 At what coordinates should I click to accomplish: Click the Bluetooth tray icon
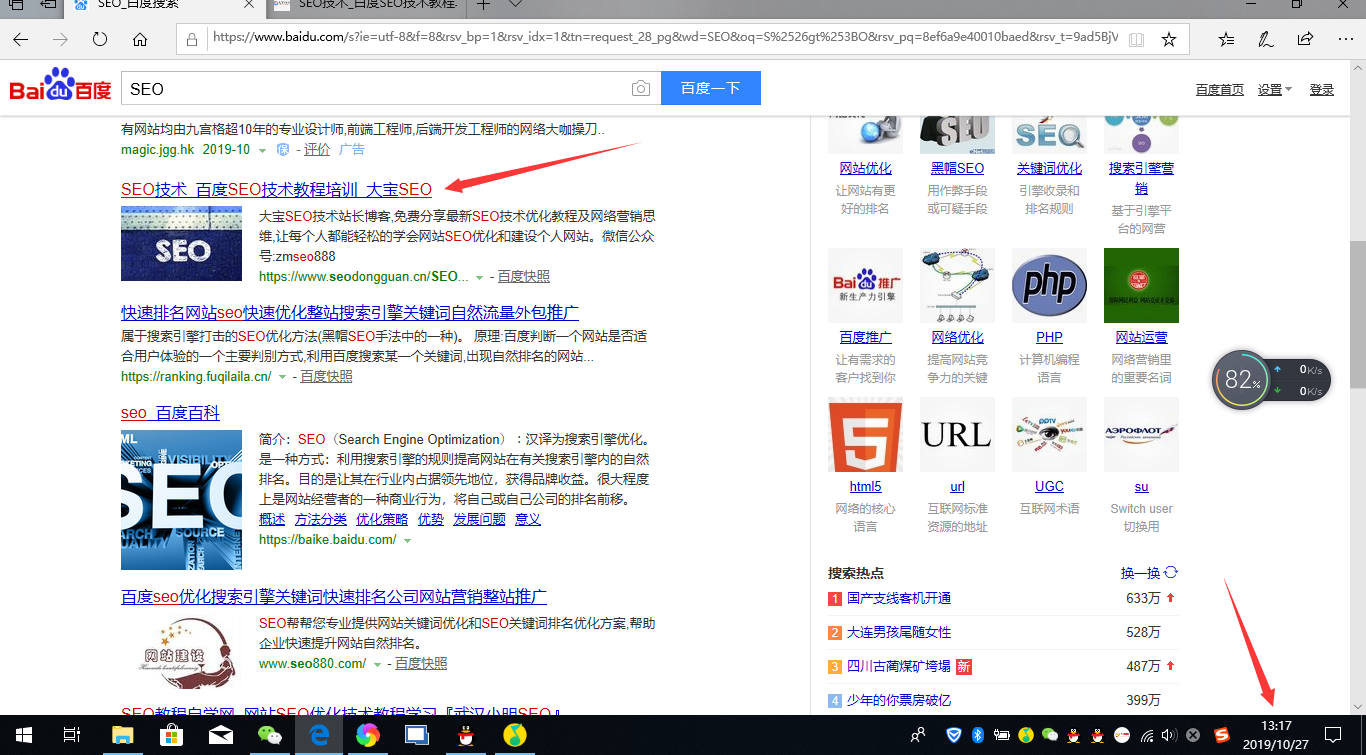[x=979, y=735]
